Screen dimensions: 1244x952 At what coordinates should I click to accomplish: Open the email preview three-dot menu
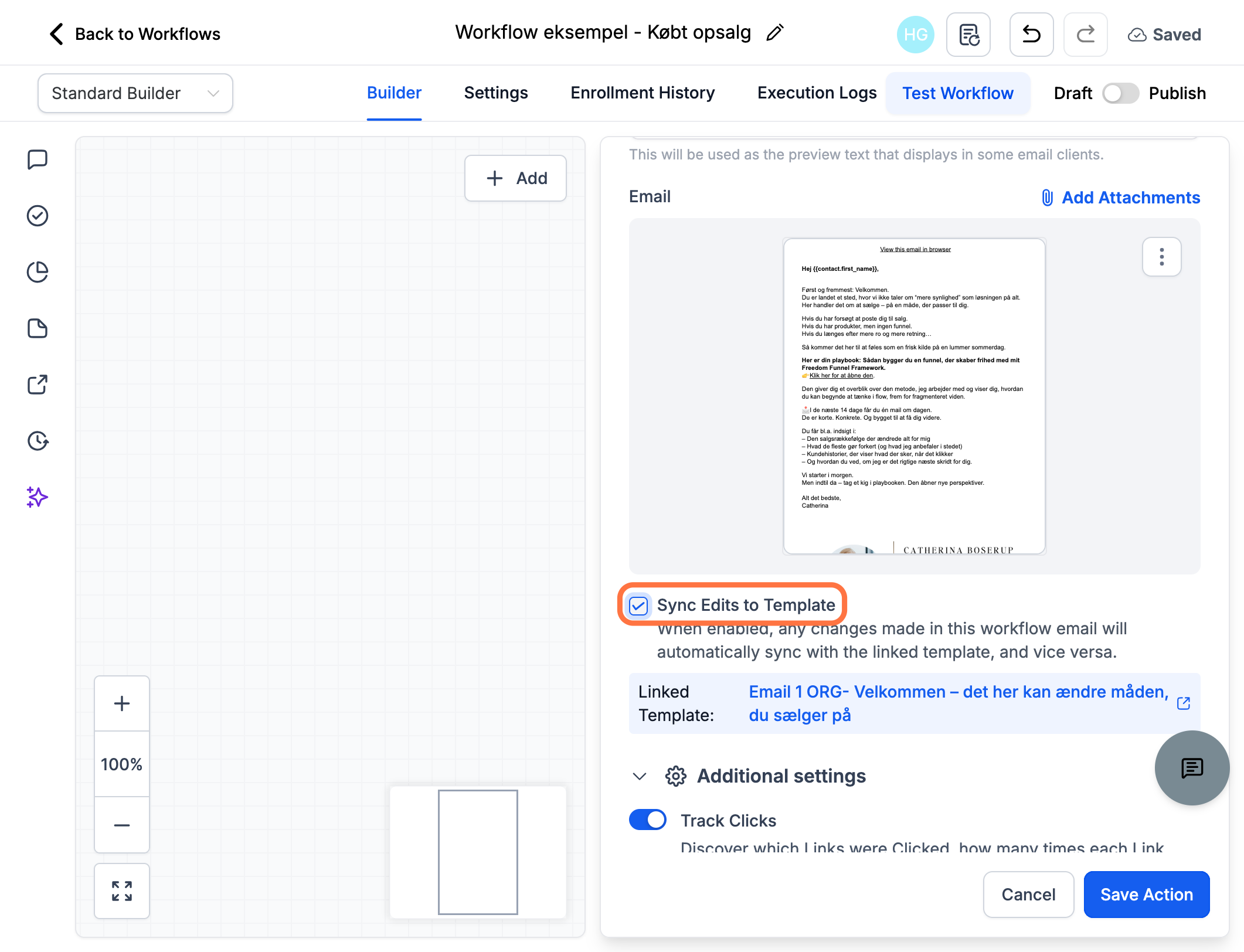(x=1161, y=257)
